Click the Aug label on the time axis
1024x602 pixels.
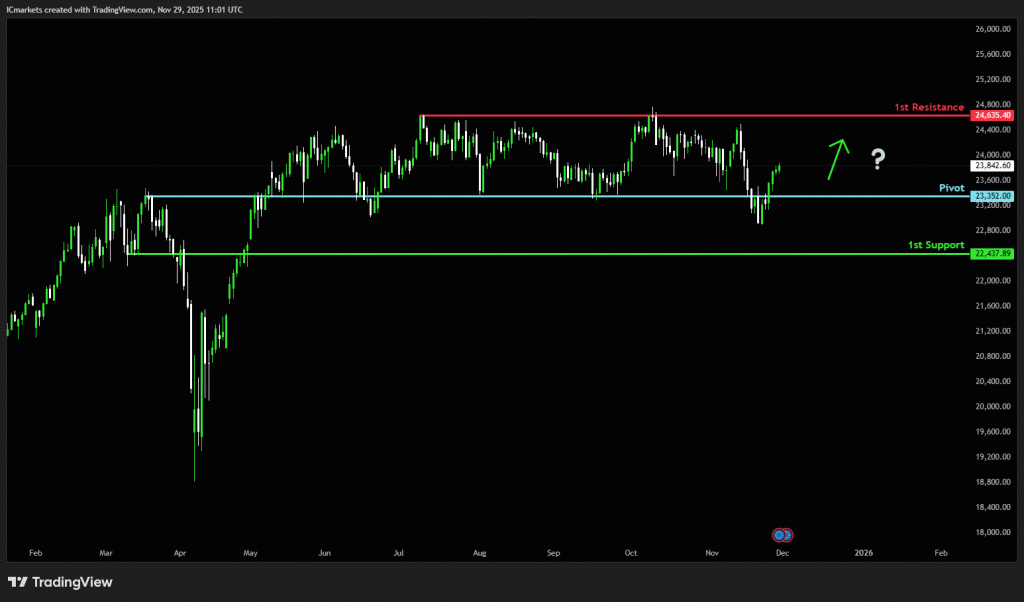point(479,552)
